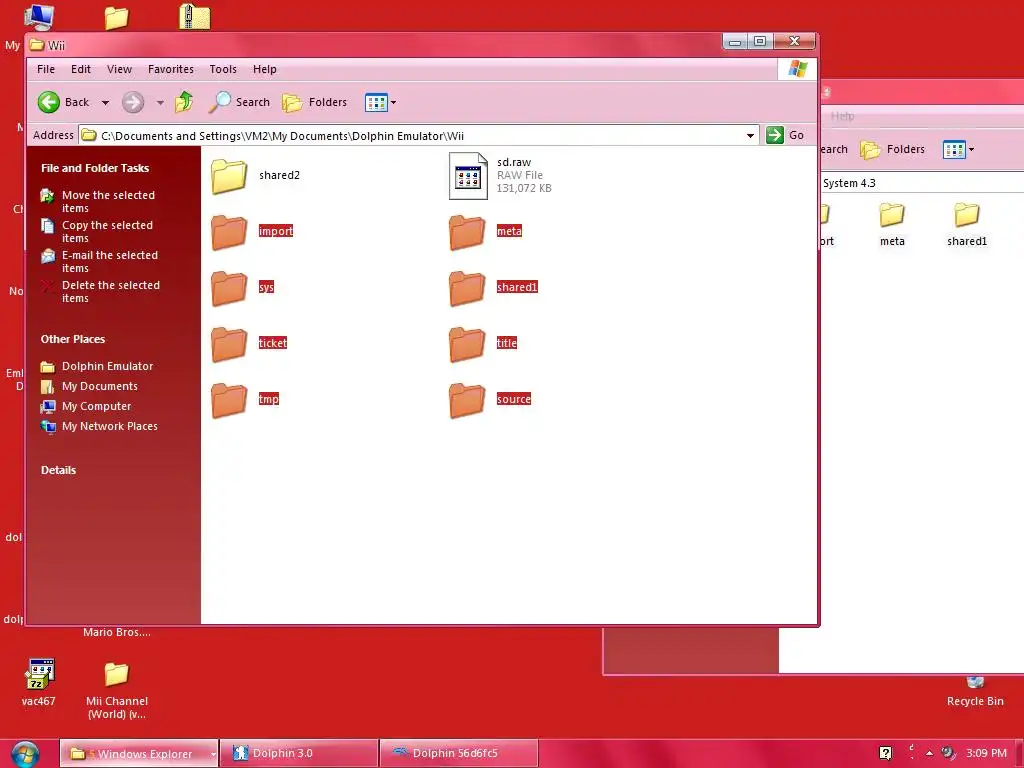Click the help tray icon in taskbar

[886, 753]
